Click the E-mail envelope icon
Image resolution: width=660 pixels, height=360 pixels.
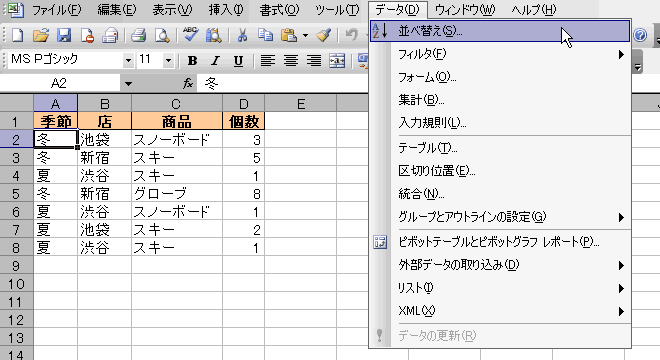[110, 35]
